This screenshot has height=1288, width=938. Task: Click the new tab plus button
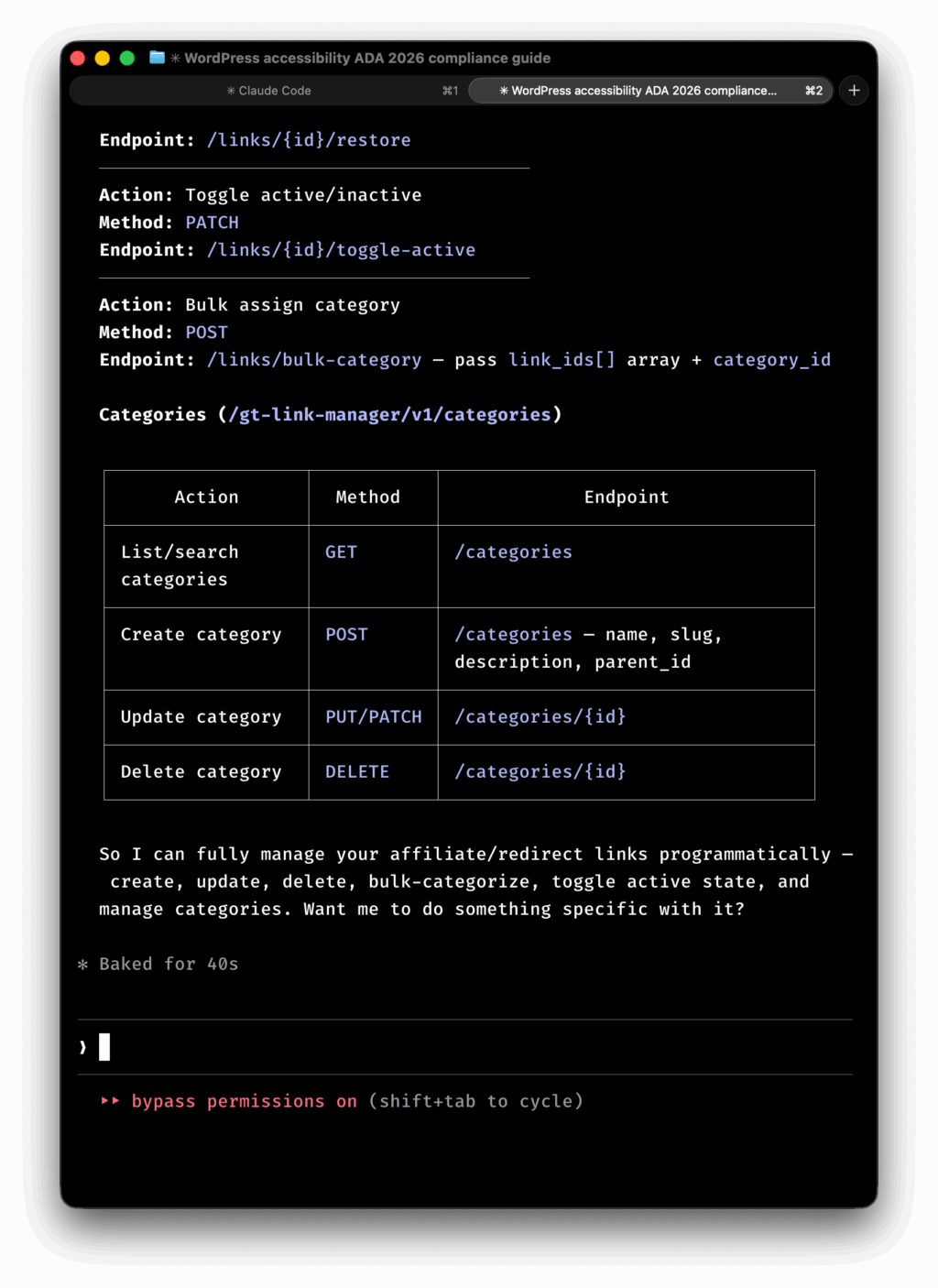point(854,91)
